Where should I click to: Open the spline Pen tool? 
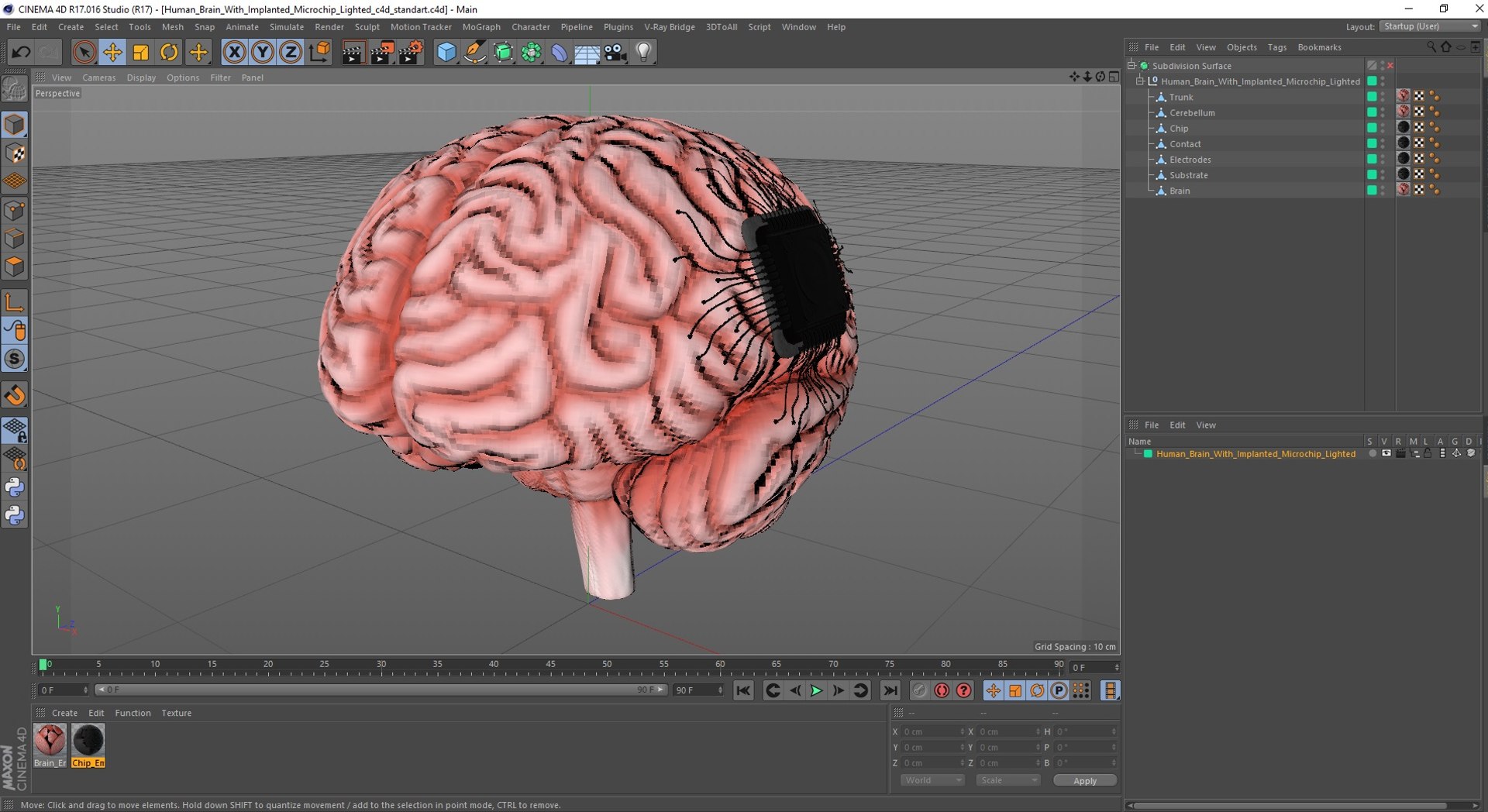point(474,52)
